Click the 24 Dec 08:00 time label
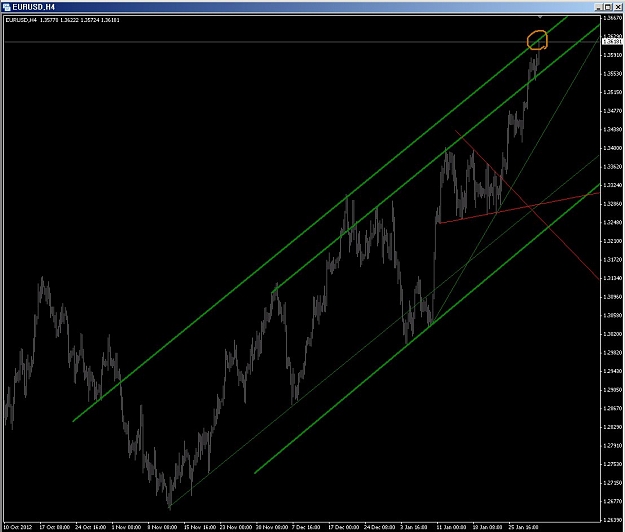 [379, 527]
